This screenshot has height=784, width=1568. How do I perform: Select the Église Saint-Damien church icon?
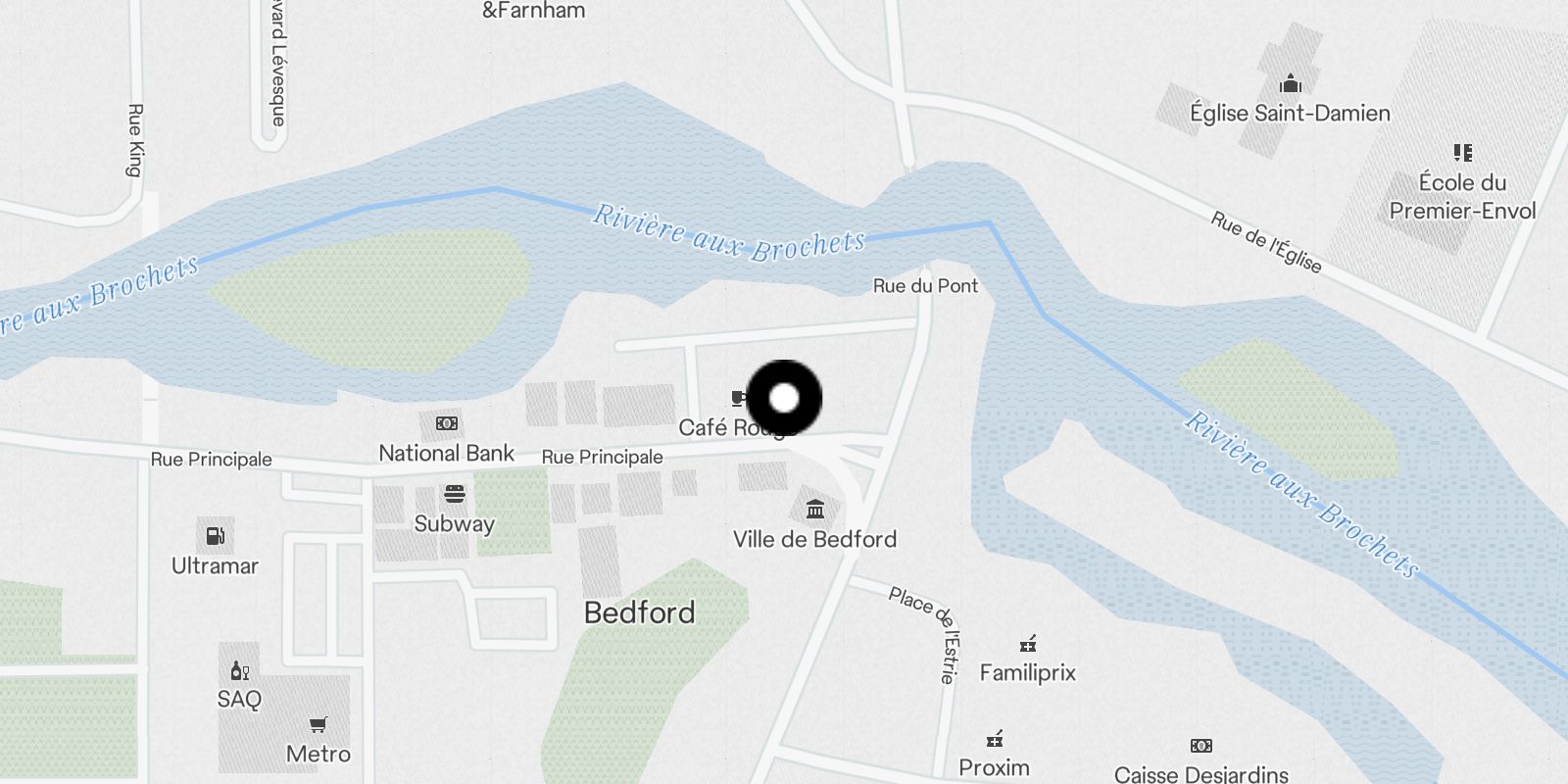(x=1291, y=83)
